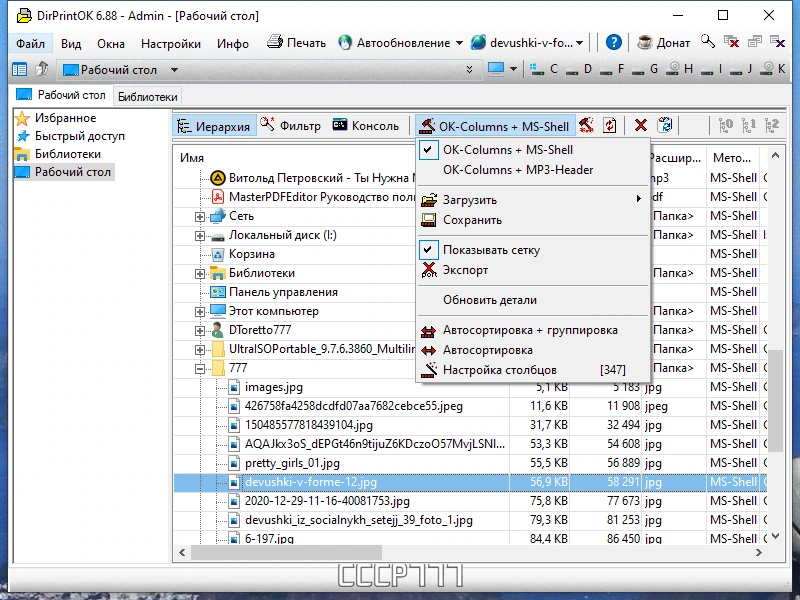This screenshot has height=600, width=800.
Task: Expand the Локальный диск (I:) node
Action: tap(200, 236)
